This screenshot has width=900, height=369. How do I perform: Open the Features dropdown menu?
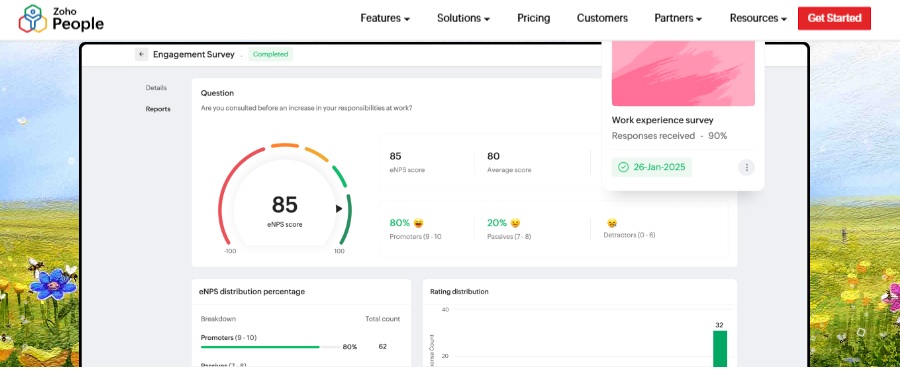tap(385, 18)
